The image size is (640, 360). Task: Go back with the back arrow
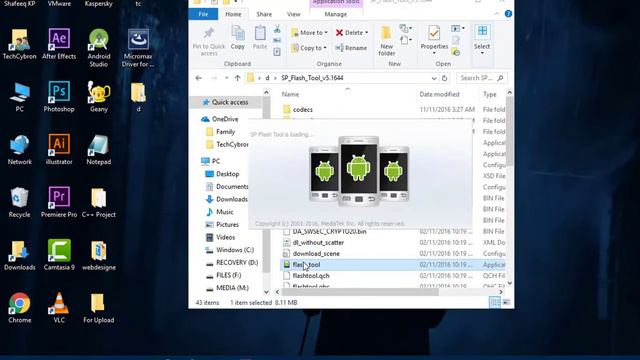click(x=198, y=78)
